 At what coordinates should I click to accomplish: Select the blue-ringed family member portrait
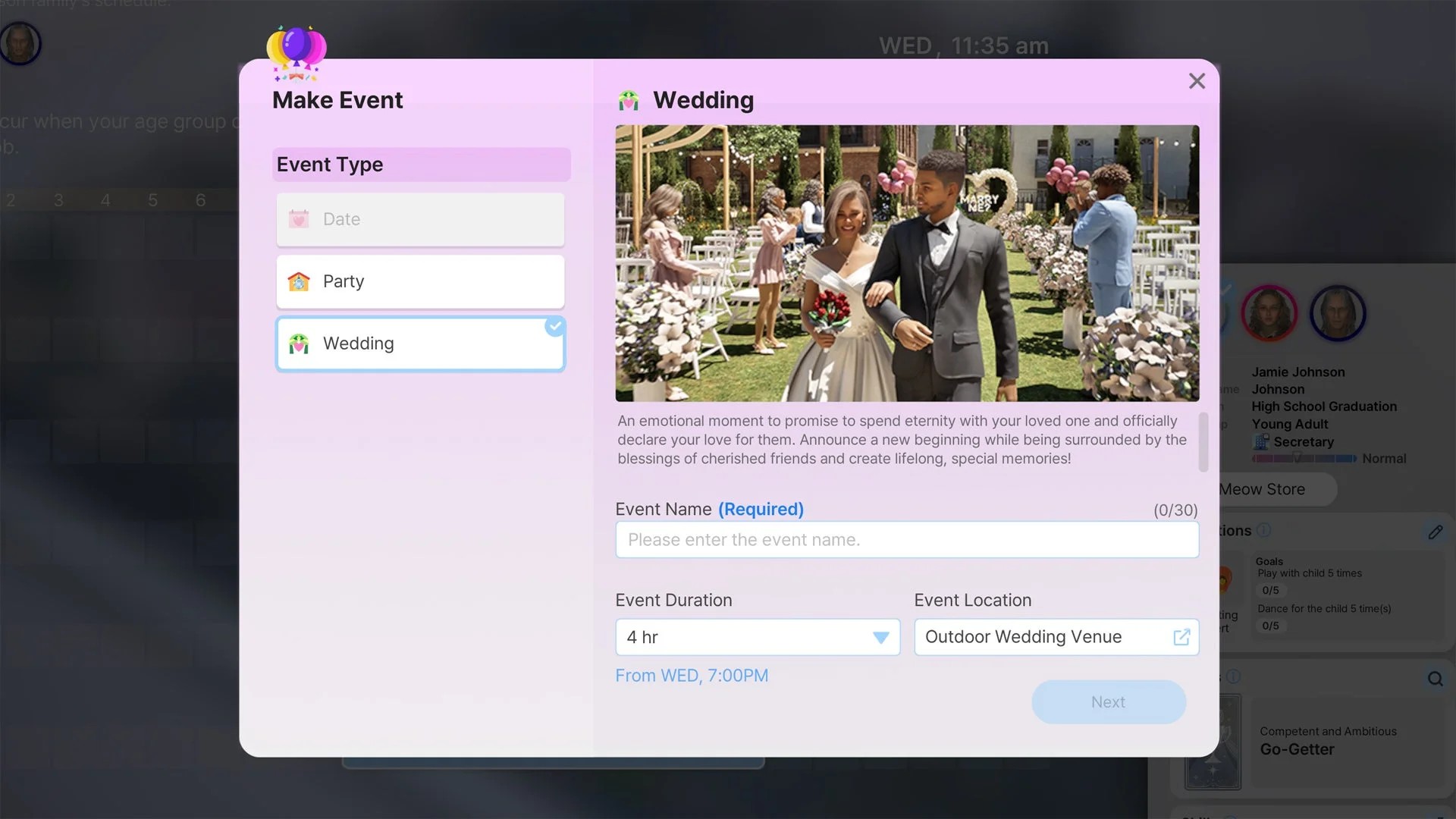tap(1338, 312)
